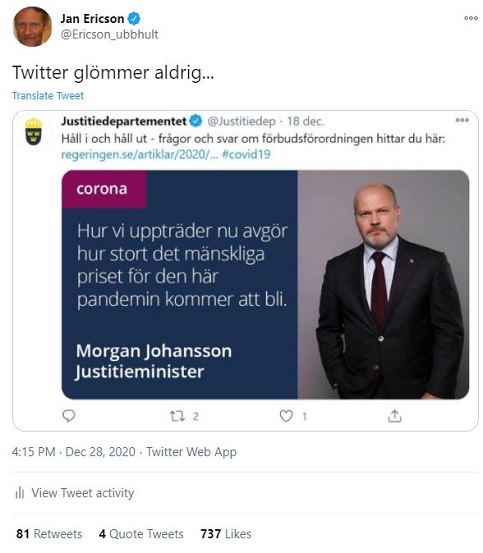483x553 pixels.
Task: Click Justitiedepartementet verified badge
Action: (196, 121)
